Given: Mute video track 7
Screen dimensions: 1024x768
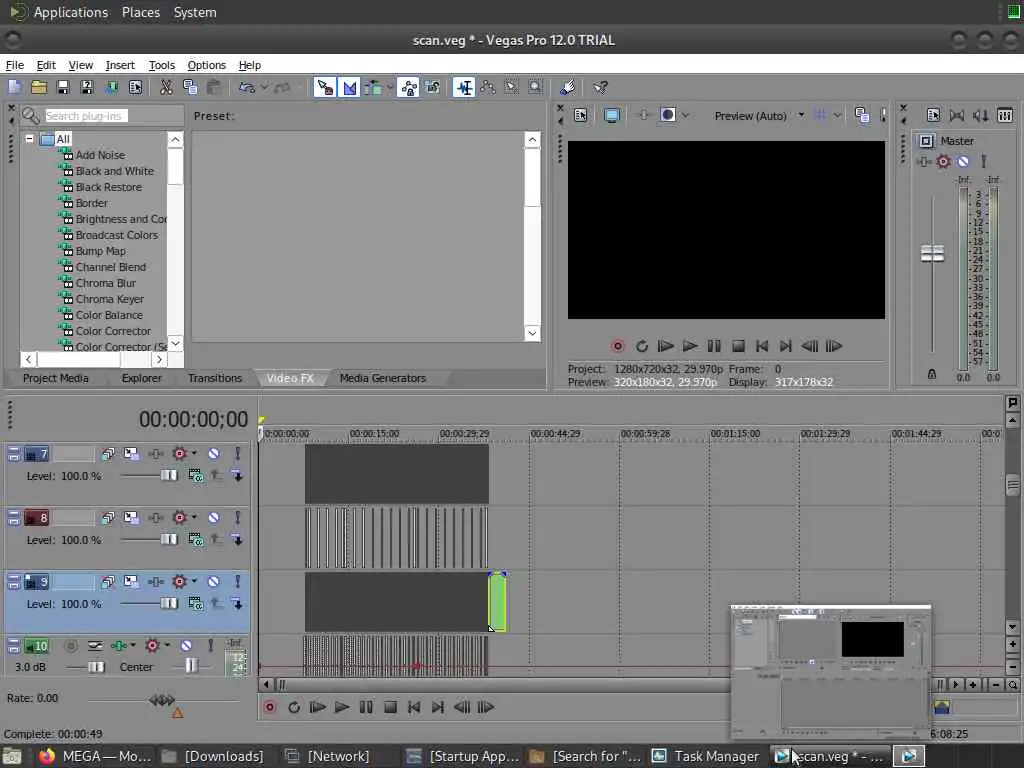Looking at the screenshot, I should (214, 453).
